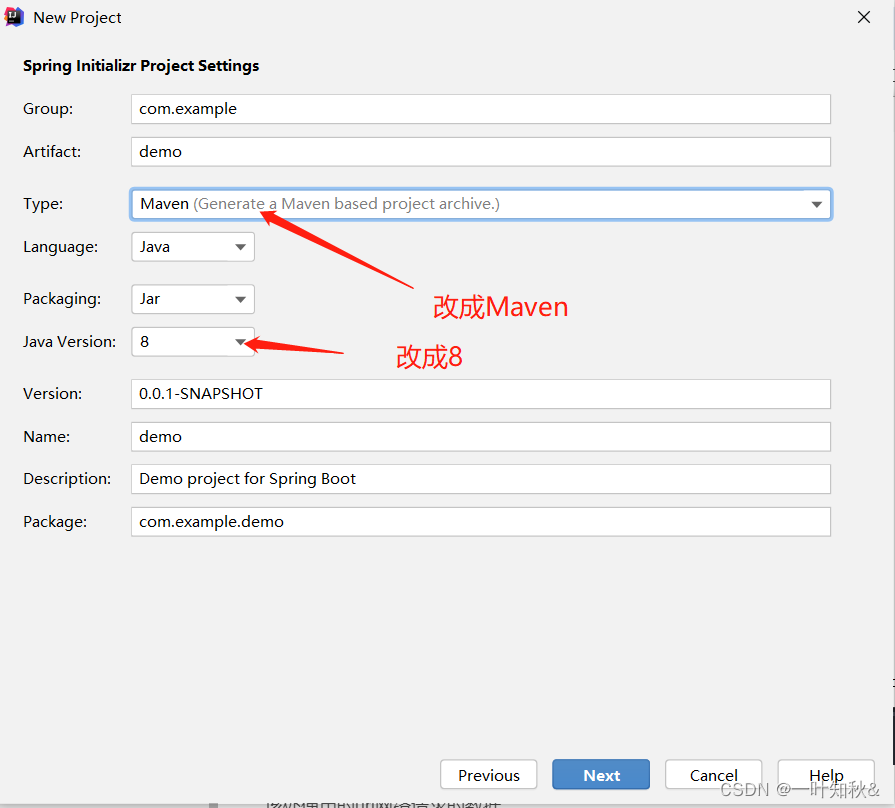Click the Package label

coord(55,522)
